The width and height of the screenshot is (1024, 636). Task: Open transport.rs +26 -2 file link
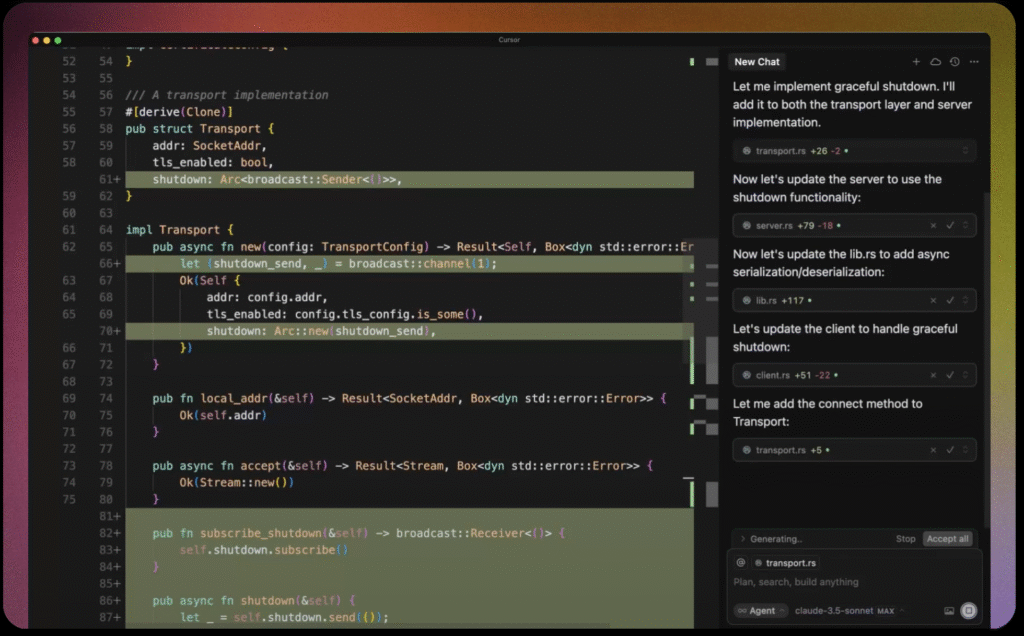click(780, 151)
